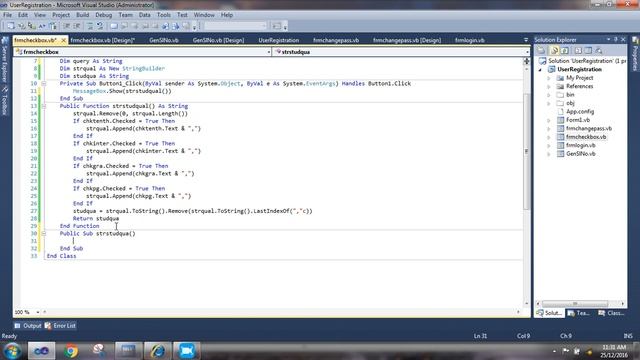Click the Increase Line Indent toolbar icon
The width and height of the screenshot is (640, 360).
76,26
